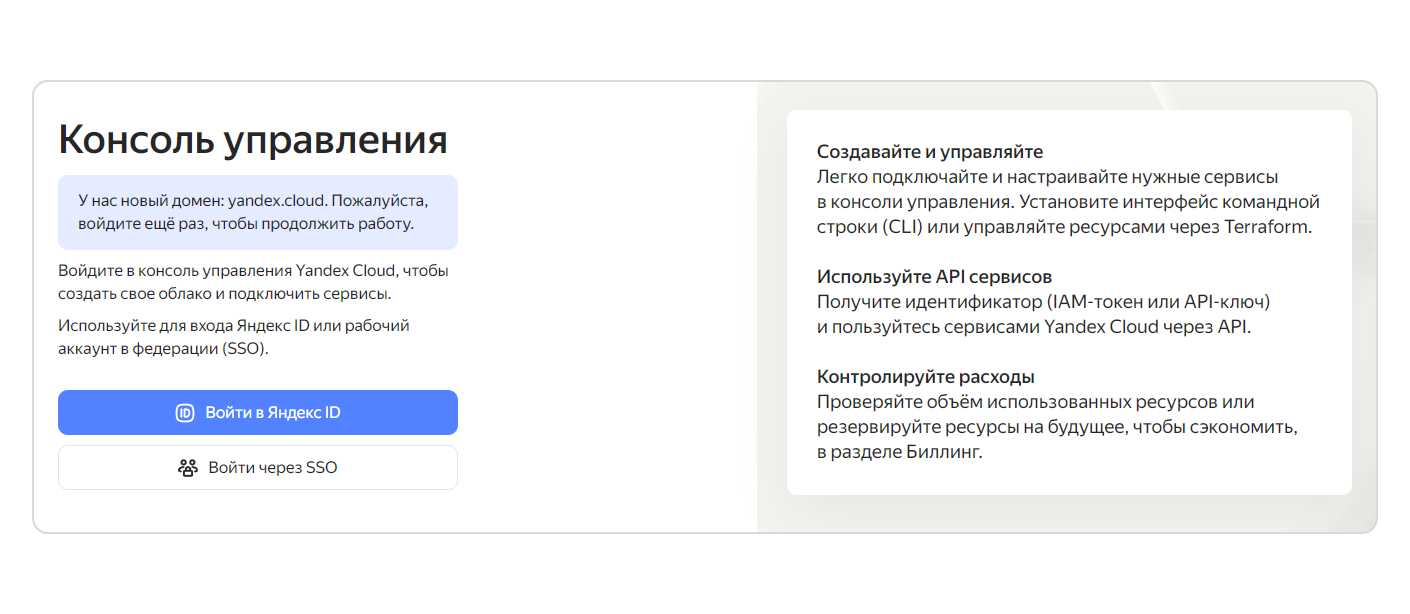Select the Создавайте и управляйте heading
The width and height of the screenshot is (1410, 614).
click(x=930, y=152)
